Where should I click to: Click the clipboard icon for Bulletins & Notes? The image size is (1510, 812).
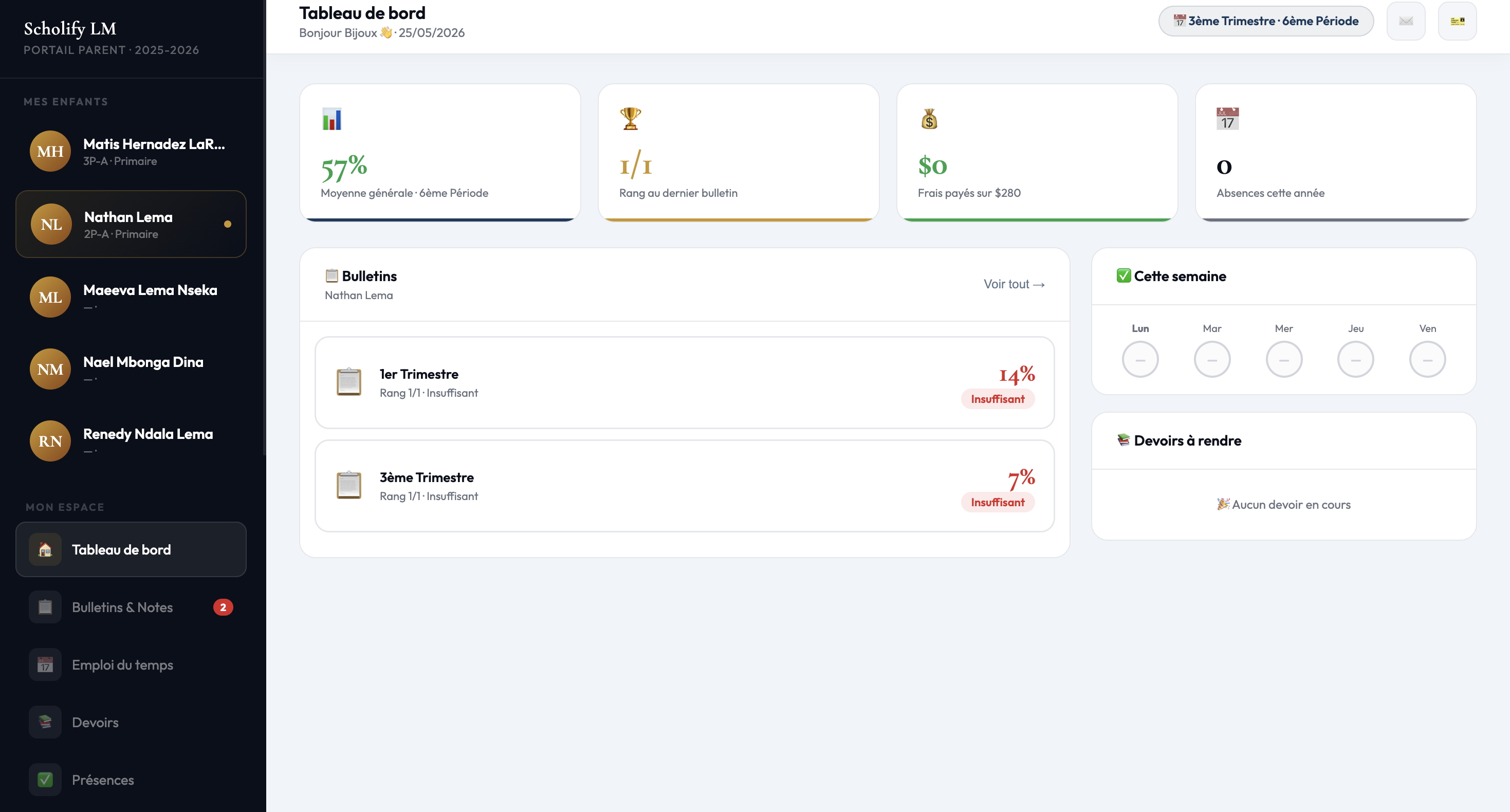click(x=45, y=607)
